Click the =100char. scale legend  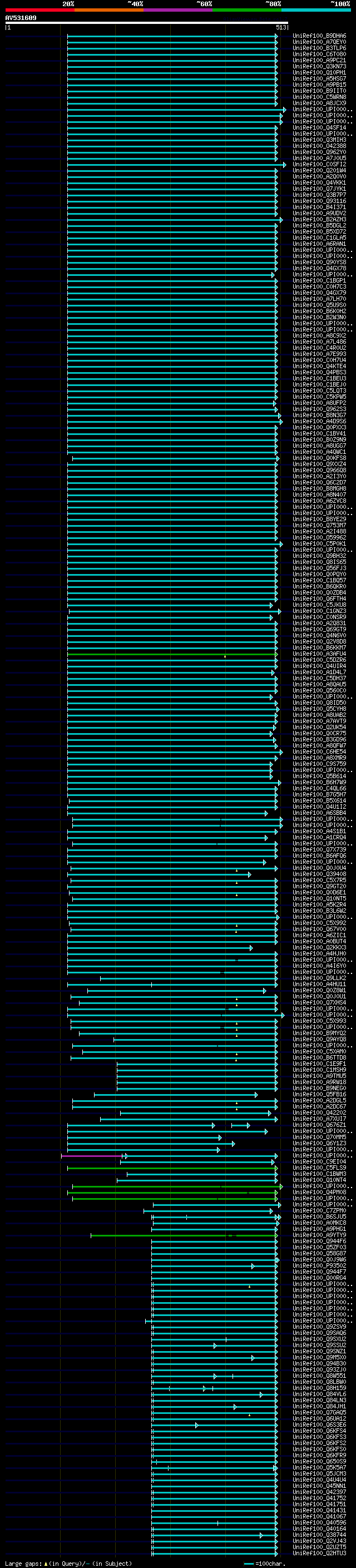265,1563
